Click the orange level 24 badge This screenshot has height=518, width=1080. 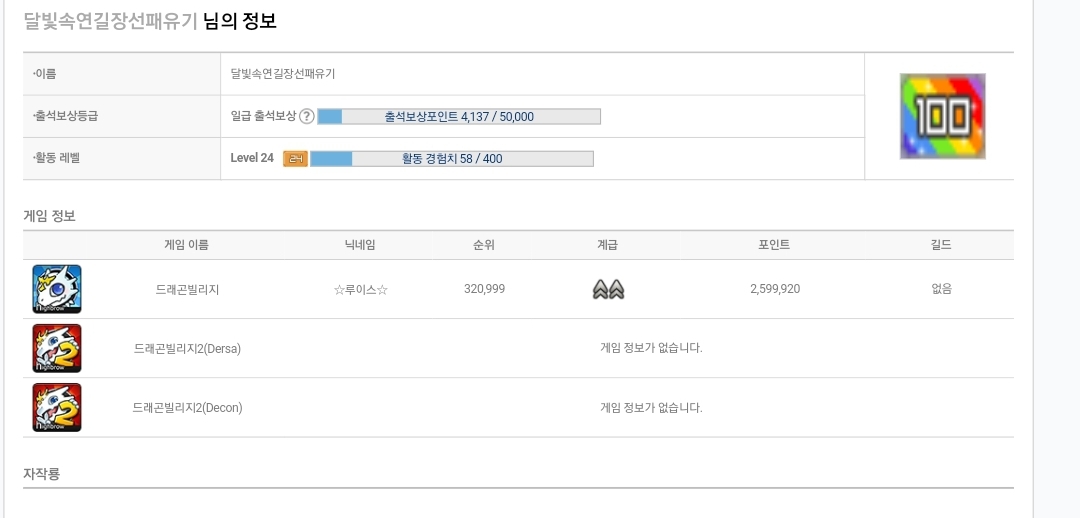click(295, 158)
